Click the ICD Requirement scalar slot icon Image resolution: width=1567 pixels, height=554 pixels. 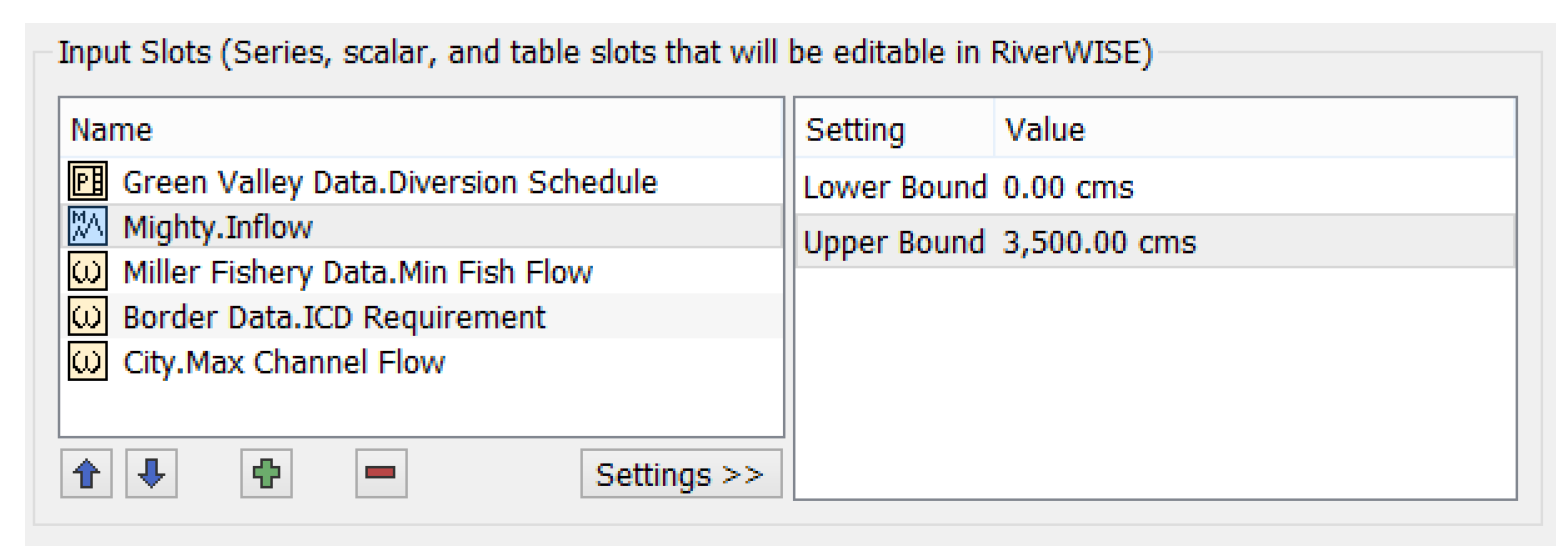coord(82,317)
